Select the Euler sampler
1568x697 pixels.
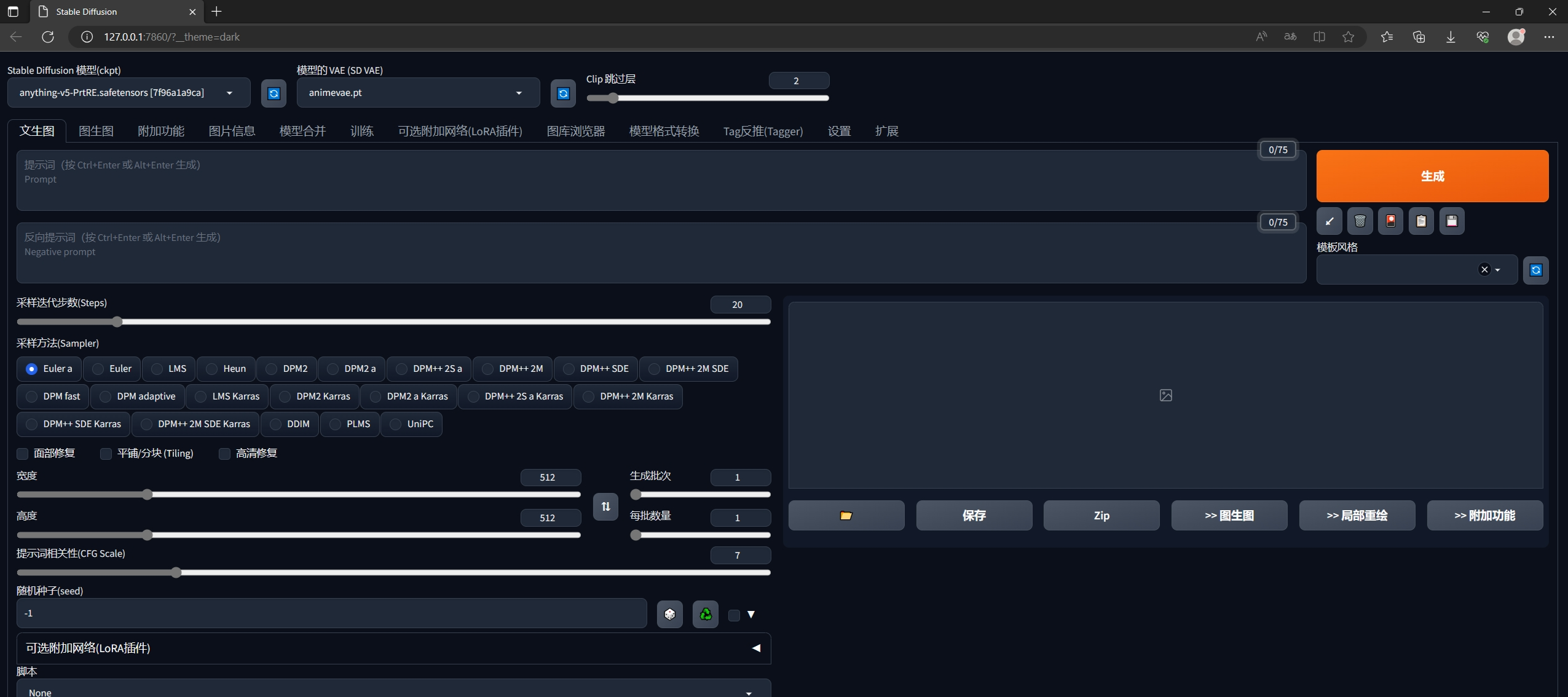click(x=112, y=369)
